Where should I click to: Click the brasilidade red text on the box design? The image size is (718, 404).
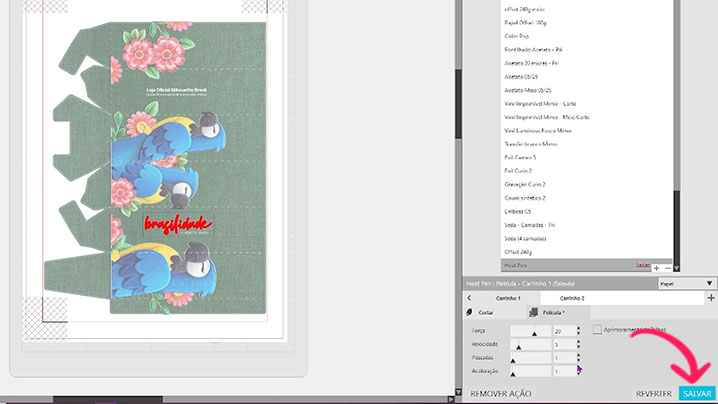(x=178, y=224)
